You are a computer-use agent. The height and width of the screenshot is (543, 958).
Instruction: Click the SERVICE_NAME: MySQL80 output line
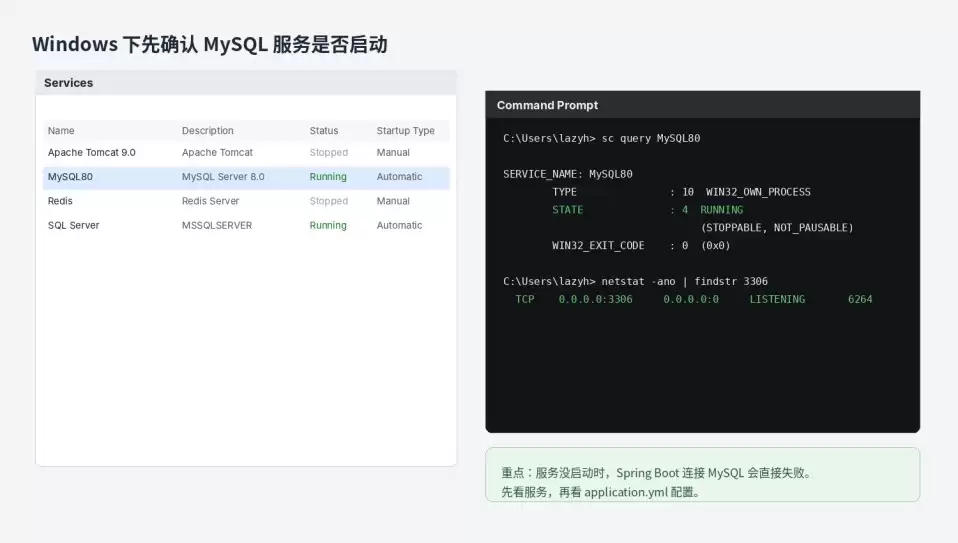(x=568, y=174)
